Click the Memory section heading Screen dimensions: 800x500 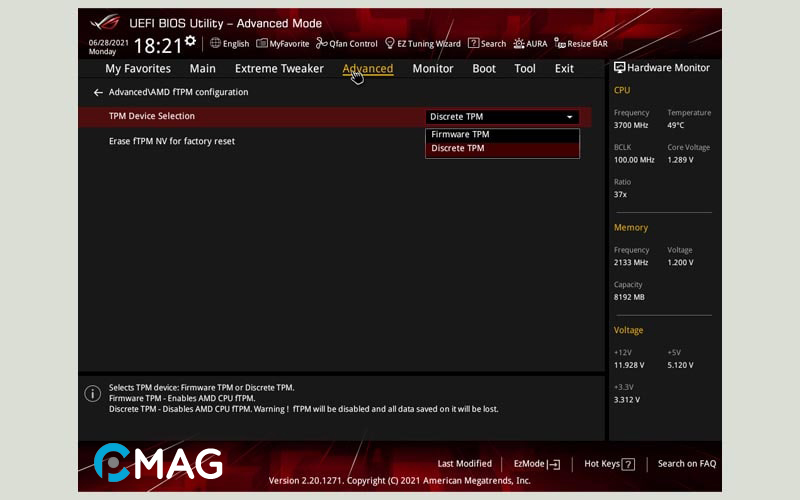(631, 228)
